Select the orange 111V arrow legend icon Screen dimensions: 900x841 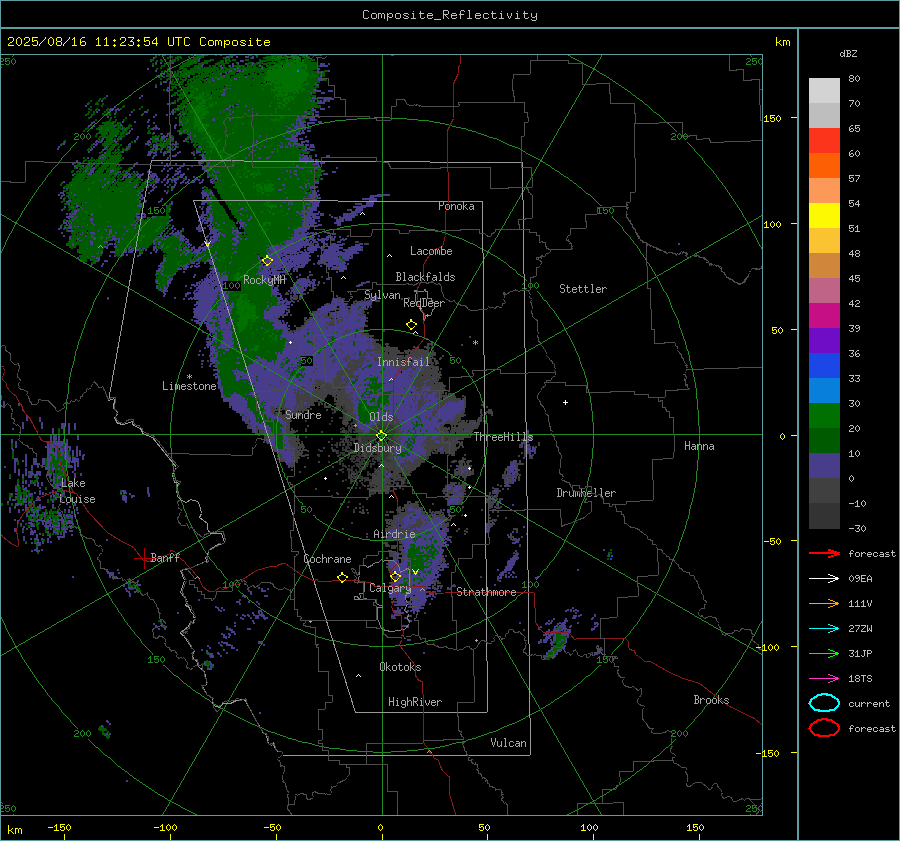(824, 603)
